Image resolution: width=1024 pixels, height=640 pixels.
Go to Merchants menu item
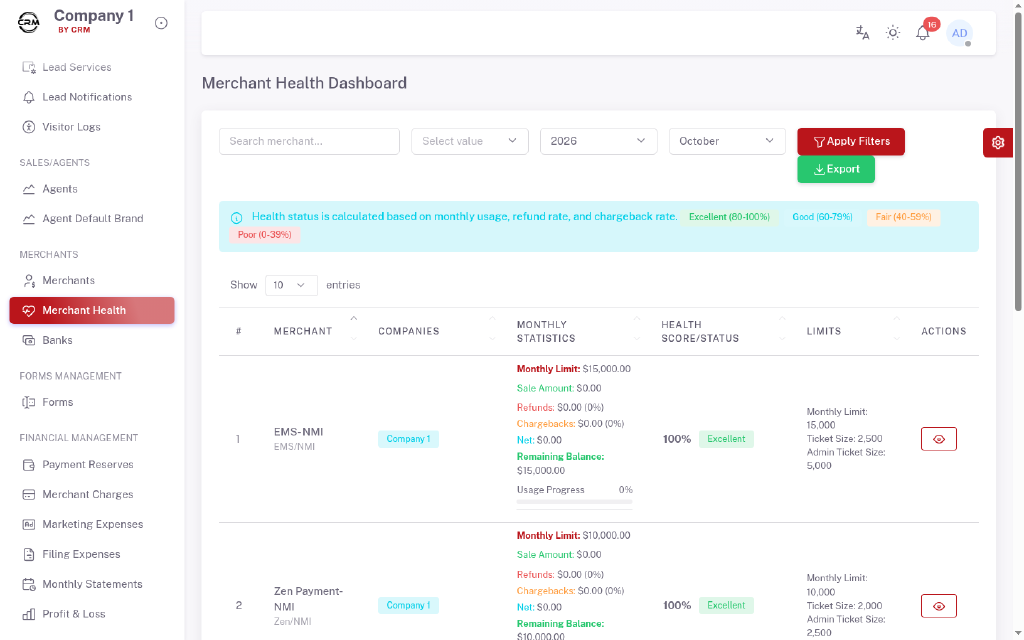click(x=92, y=281)
